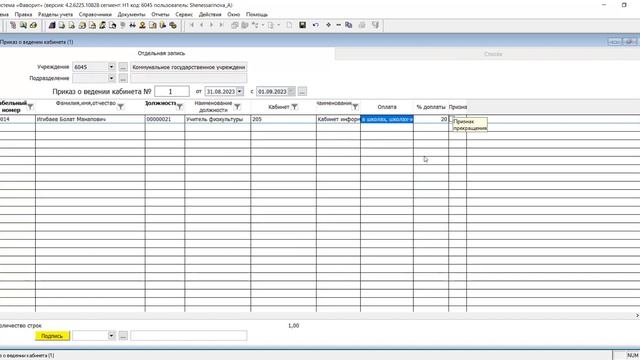Click ellipsis button next to Учреждение
This screenshot has width=640, height=360.
click(123, 67)
